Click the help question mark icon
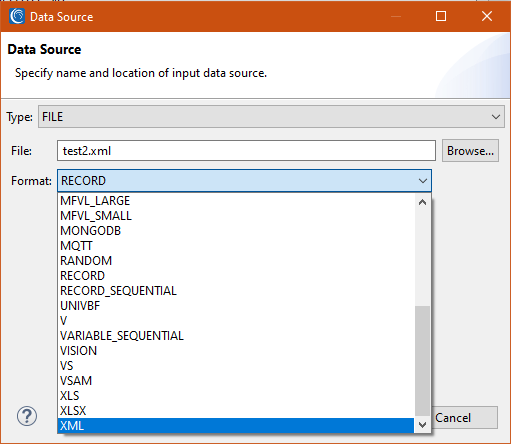 point(27,416)
